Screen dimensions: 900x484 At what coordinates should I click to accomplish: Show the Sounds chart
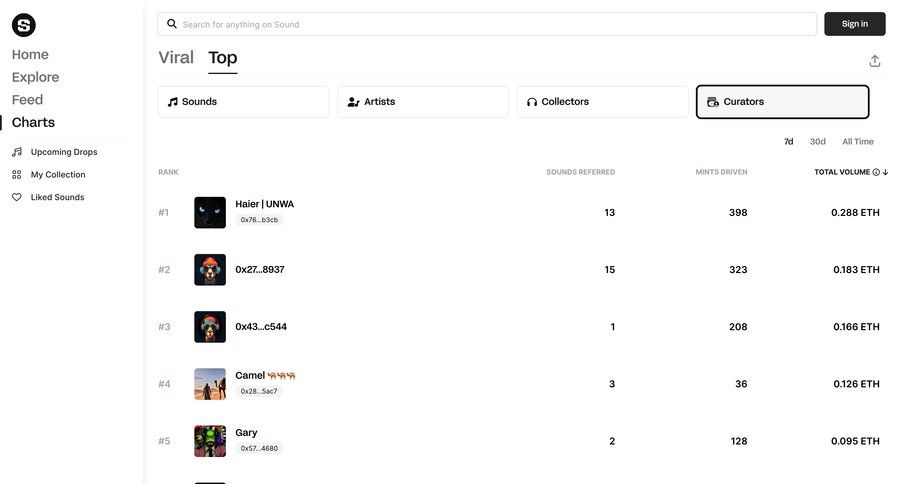(x=243, y=102)
